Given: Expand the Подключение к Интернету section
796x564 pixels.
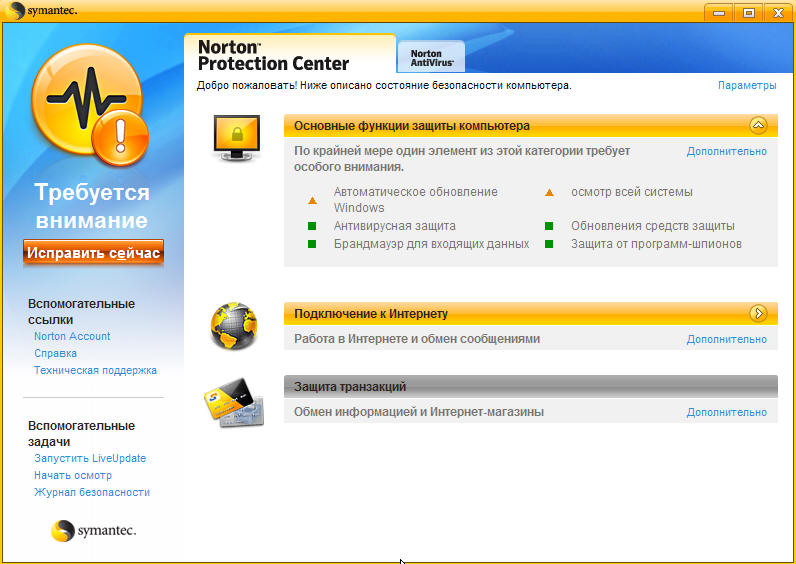Looking at the screenshot, I should tap(758, 313).
